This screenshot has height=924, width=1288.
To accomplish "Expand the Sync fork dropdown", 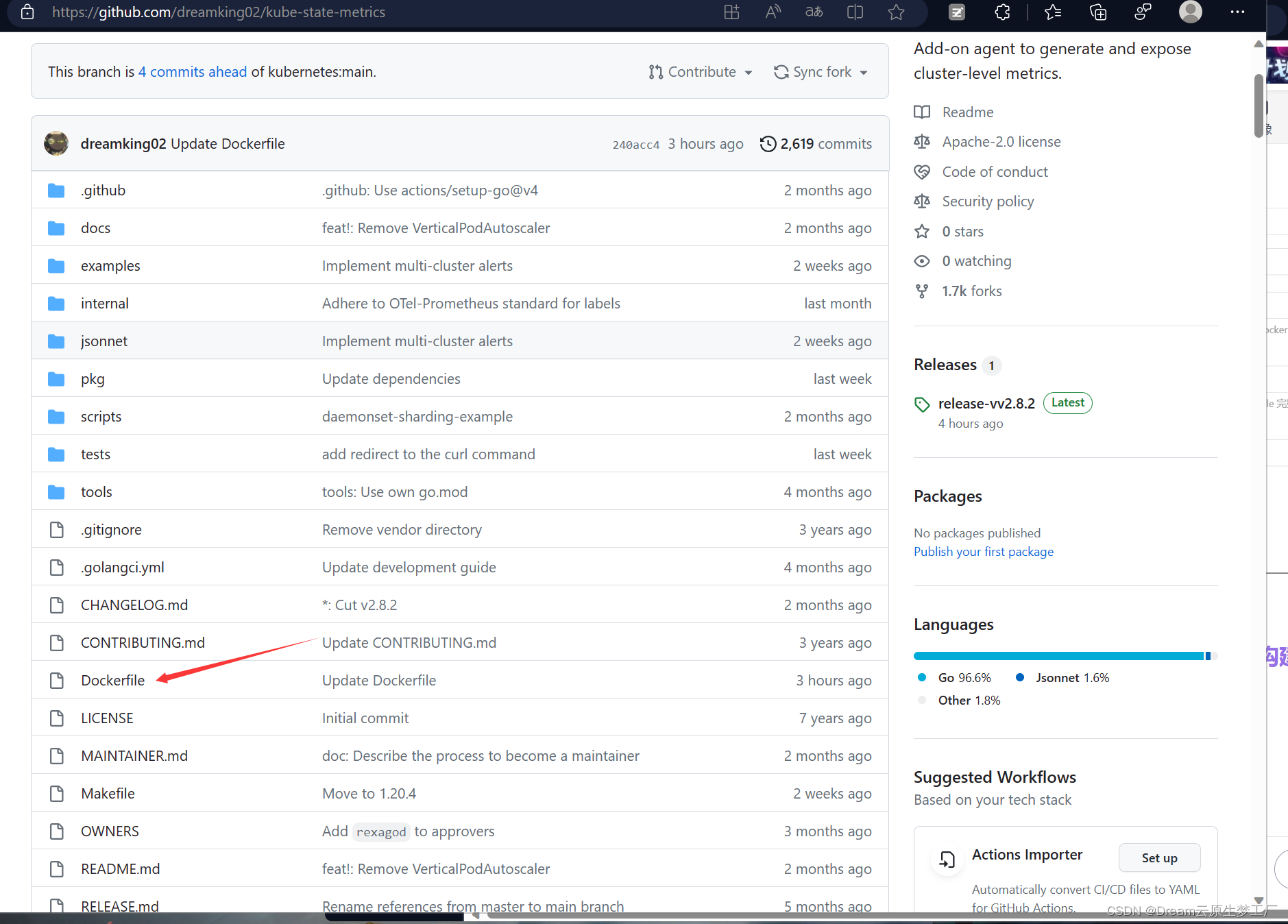I will click(x=821, y=72).
